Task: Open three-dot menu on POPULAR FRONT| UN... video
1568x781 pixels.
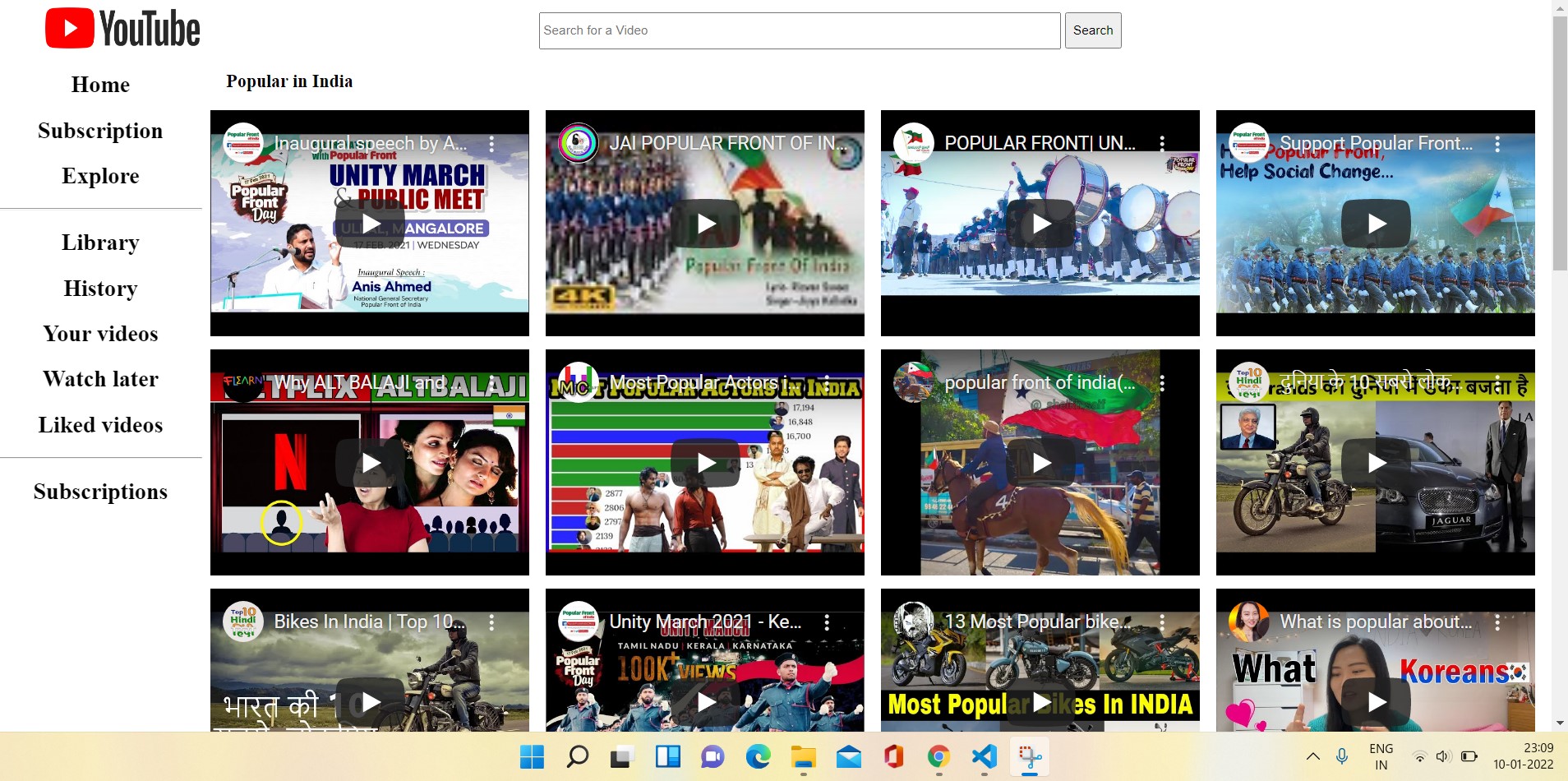Action: (x=1162, y=144)
